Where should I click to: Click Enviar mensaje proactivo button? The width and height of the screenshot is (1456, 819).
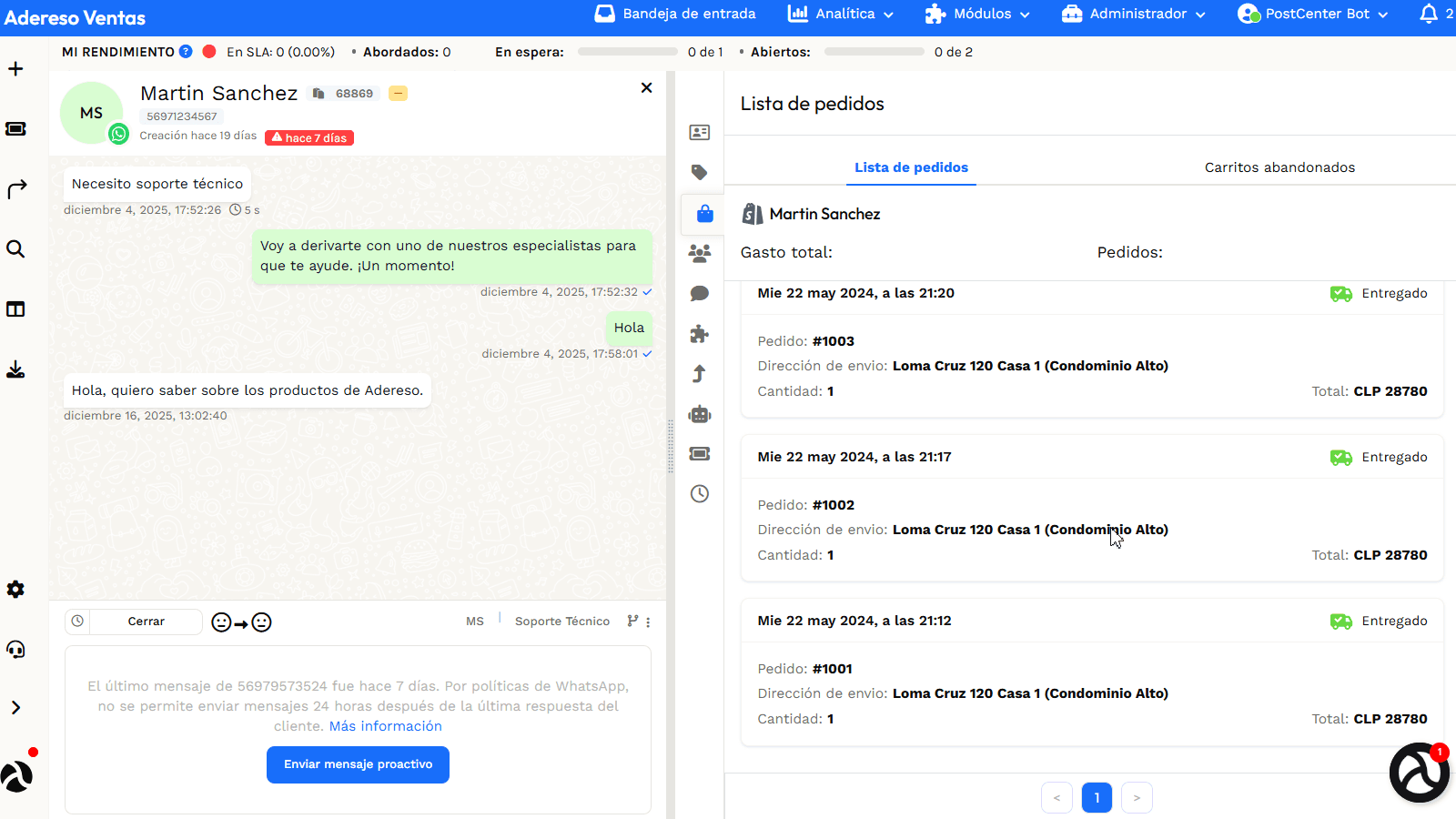tap(358, 764)
